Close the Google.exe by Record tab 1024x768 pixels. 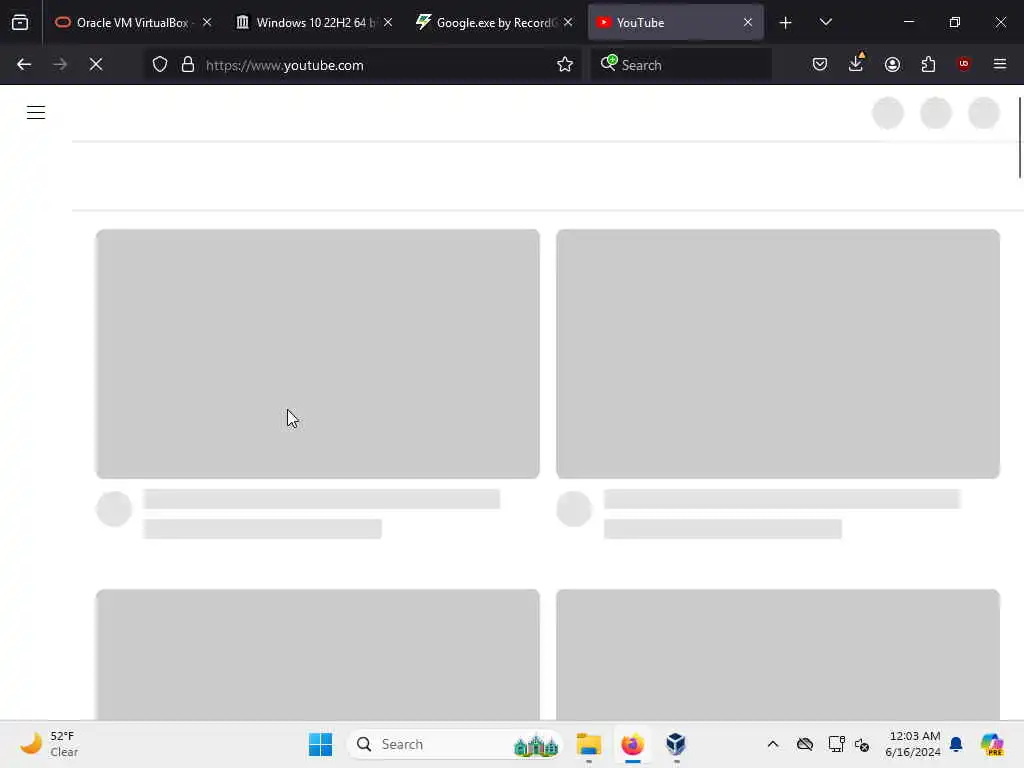click(568, 23)
